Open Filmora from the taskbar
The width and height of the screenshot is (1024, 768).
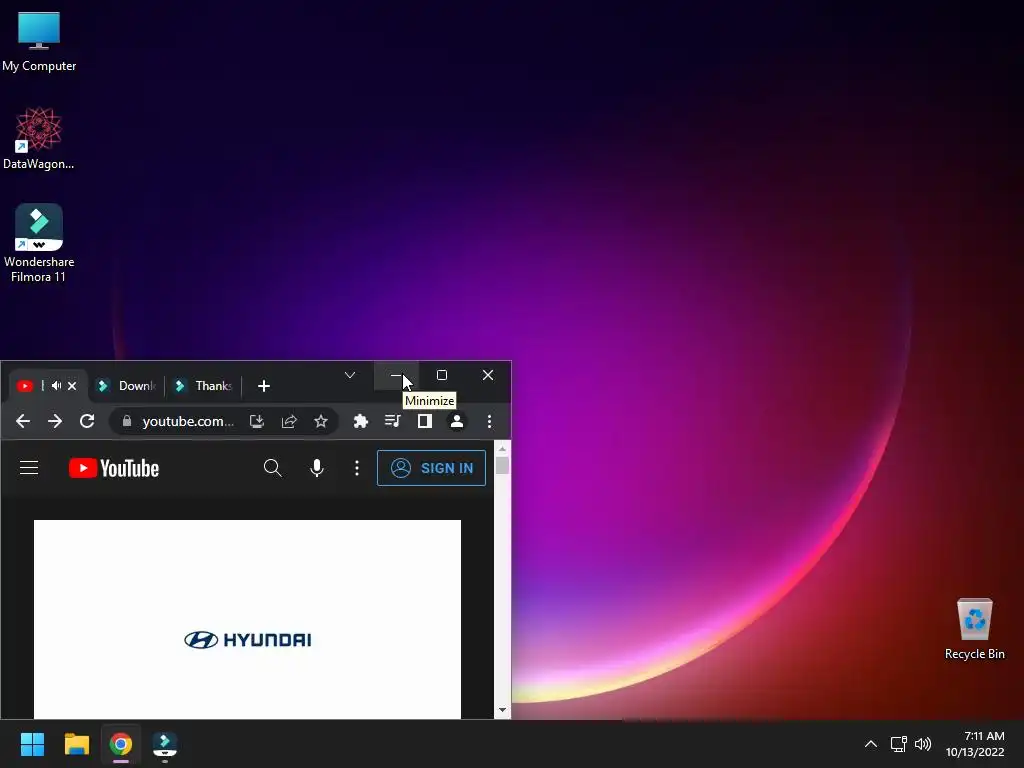(x=165, y=744)
